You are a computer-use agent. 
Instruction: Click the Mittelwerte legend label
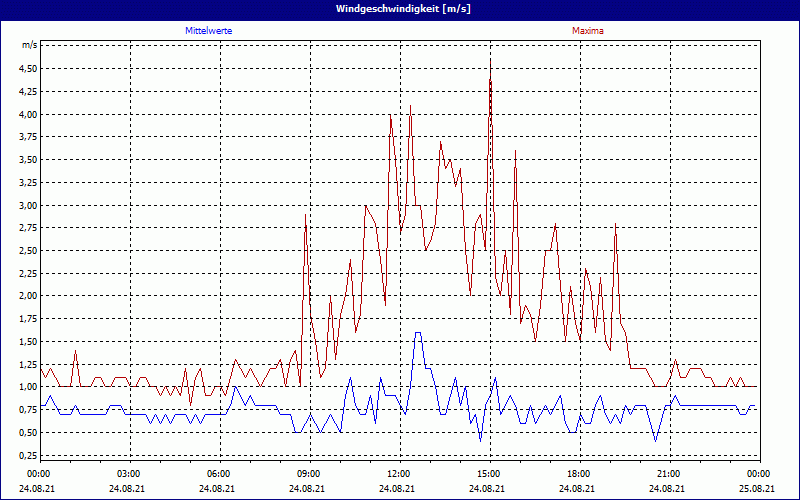pos(209,31)
